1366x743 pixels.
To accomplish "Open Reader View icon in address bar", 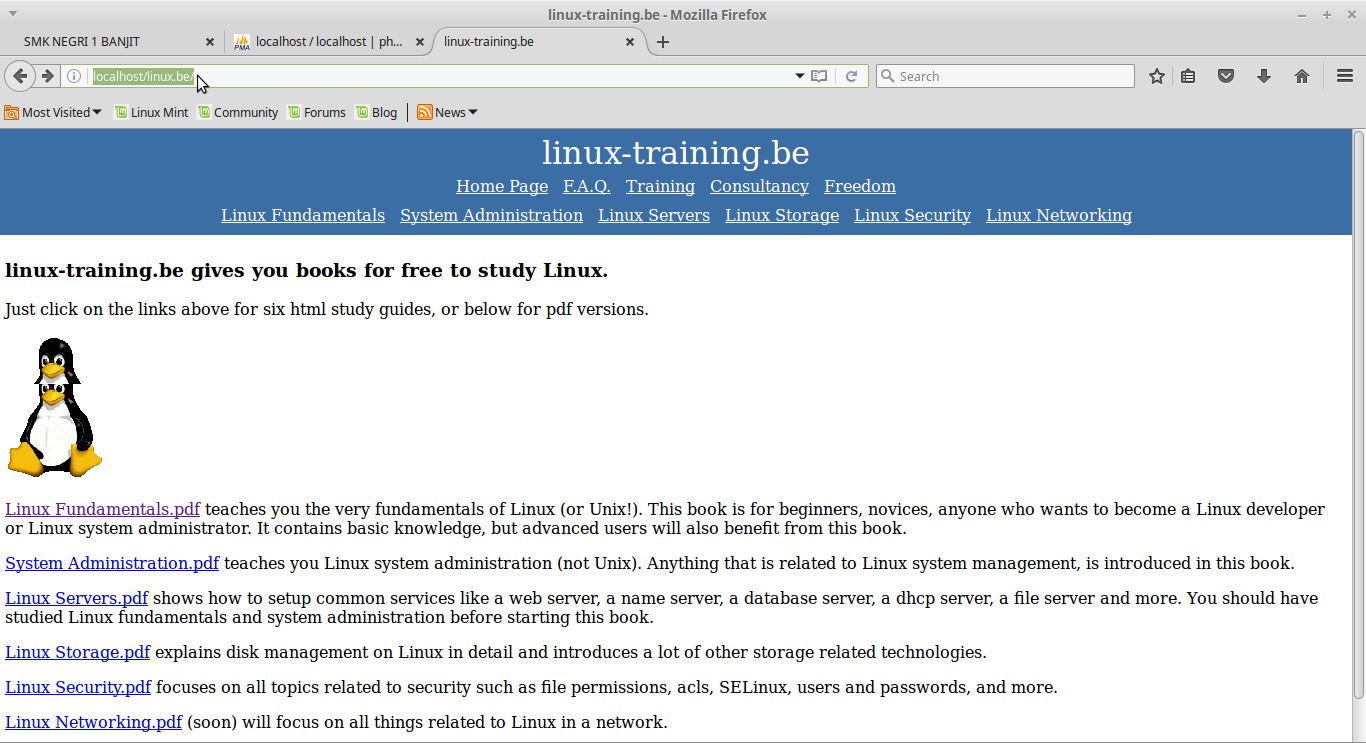I will coord(819,76).
